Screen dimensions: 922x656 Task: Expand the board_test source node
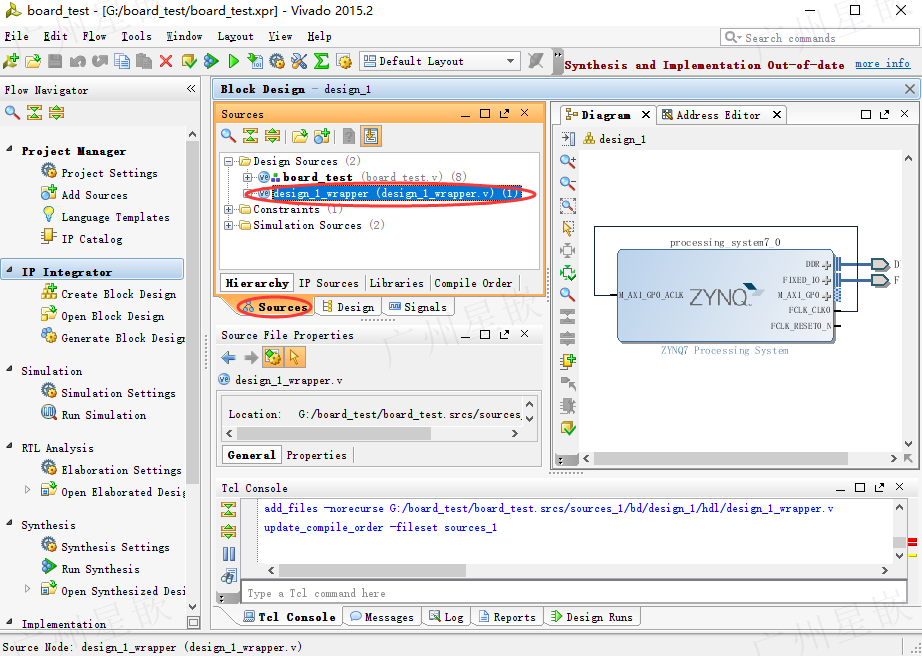pos(247,177)
